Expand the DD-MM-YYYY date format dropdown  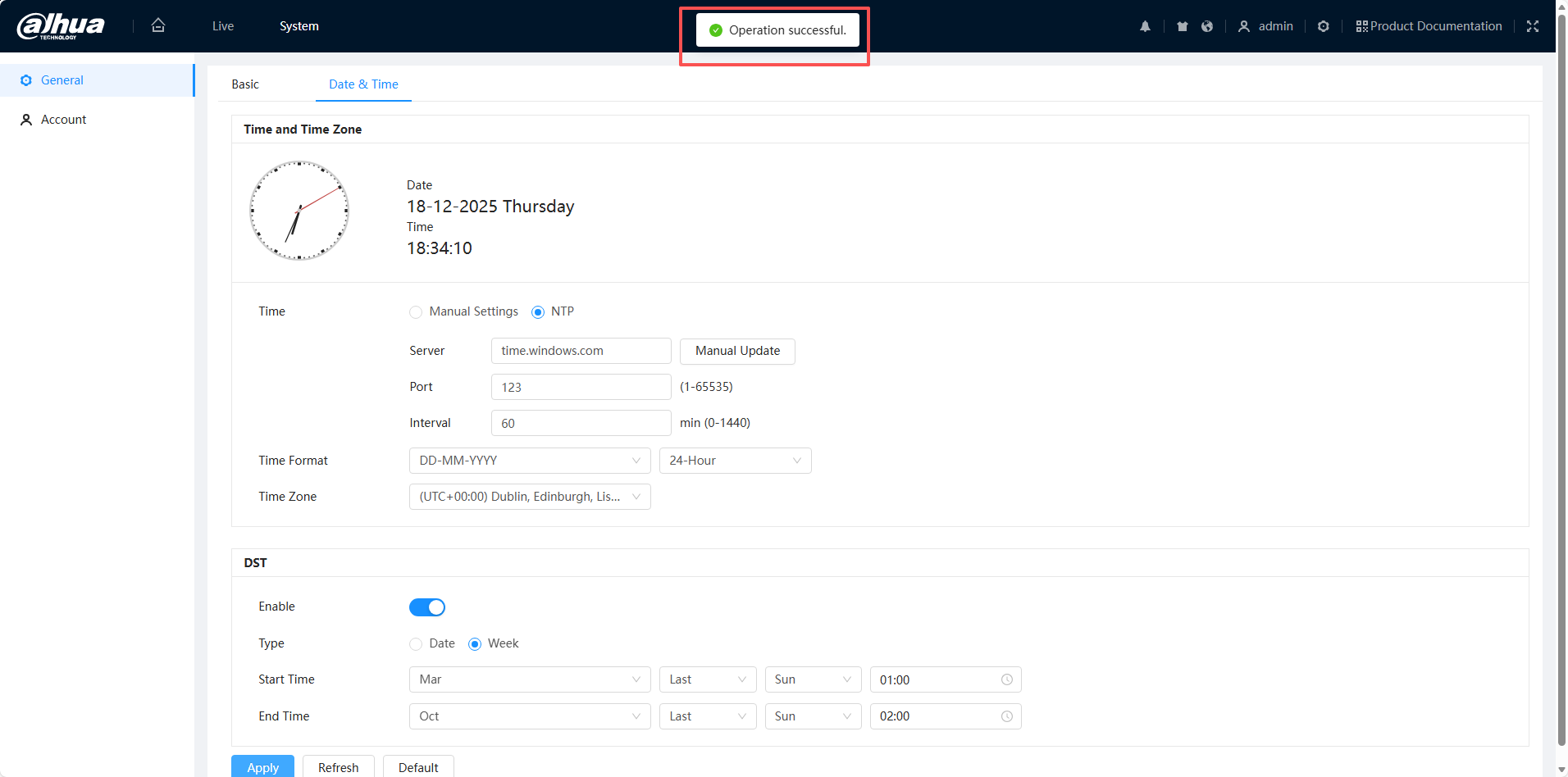pyautogui.click(x=529, y=461)
